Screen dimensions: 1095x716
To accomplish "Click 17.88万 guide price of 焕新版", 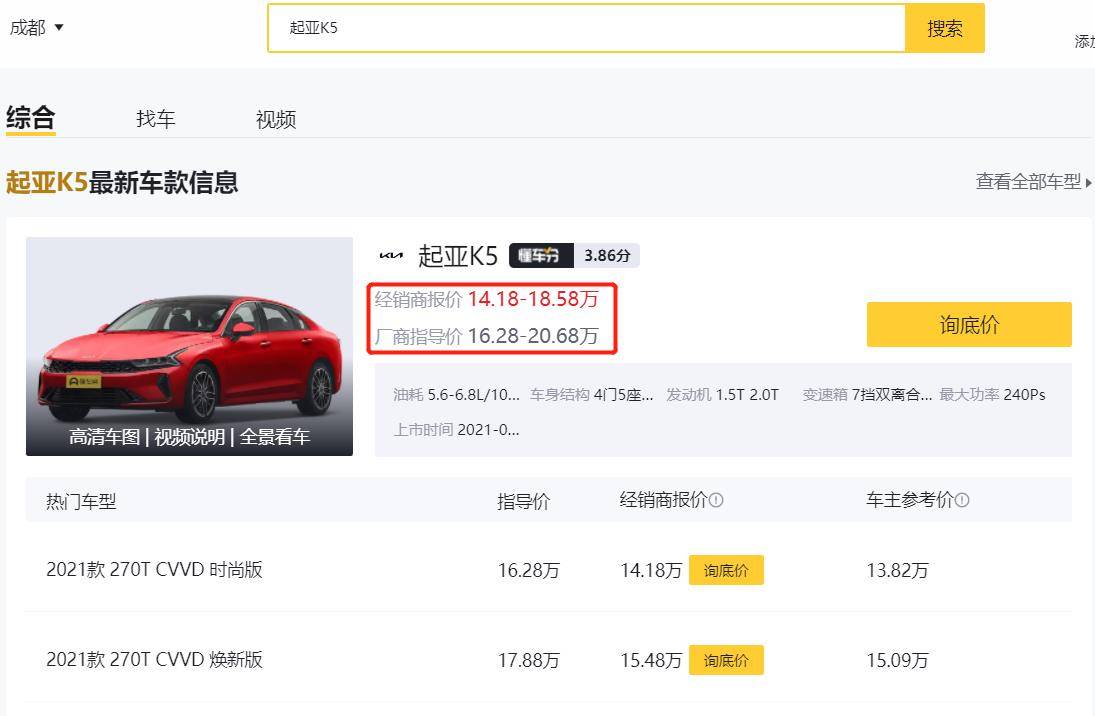I will pyautogui.click(x=529, y=660).
